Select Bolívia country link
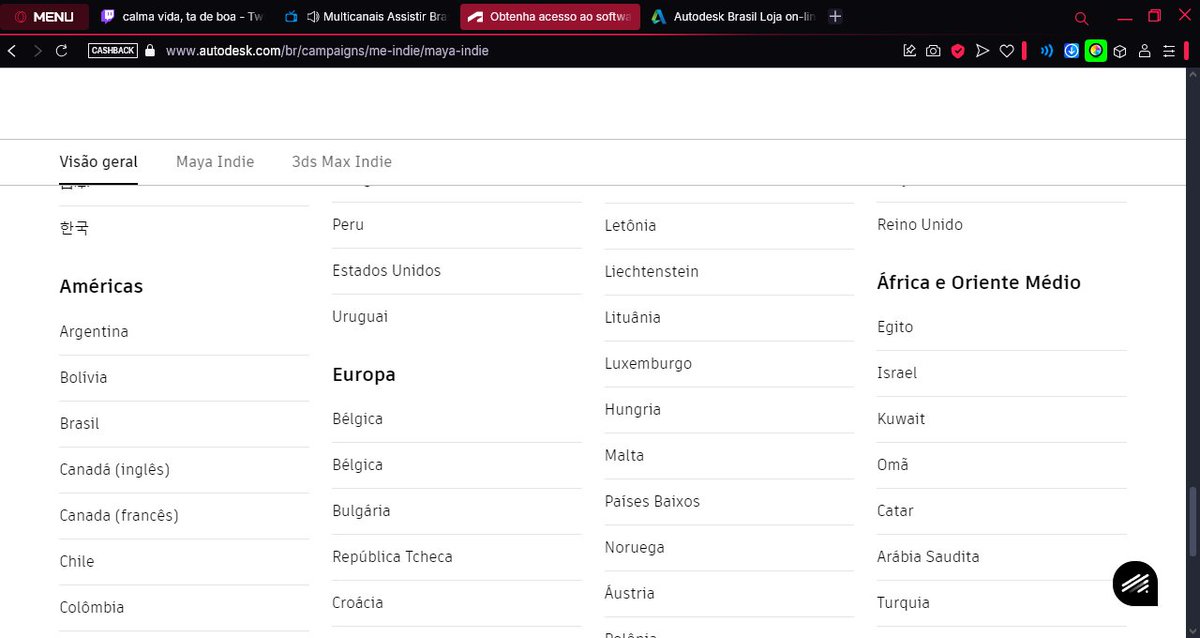The height and width of the screenshot is (638, 1200). click(84, 378)
